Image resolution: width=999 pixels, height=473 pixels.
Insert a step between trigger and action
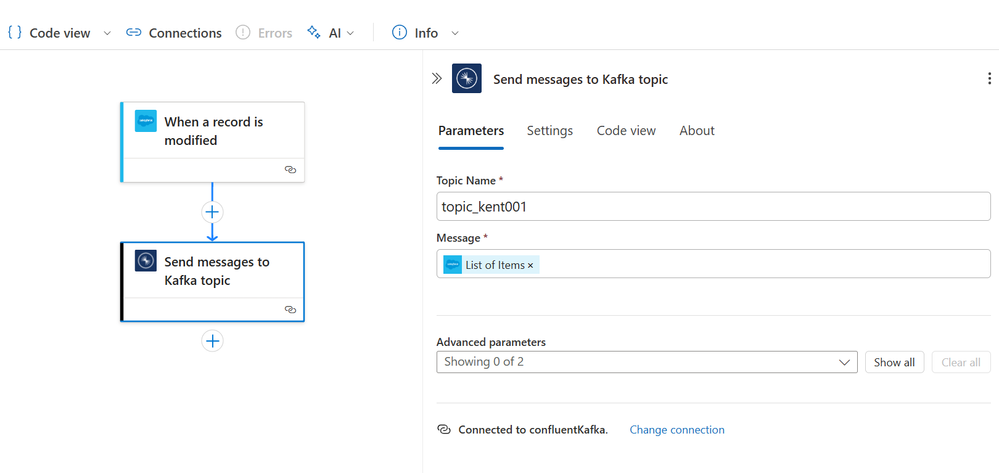coord(212,212)
